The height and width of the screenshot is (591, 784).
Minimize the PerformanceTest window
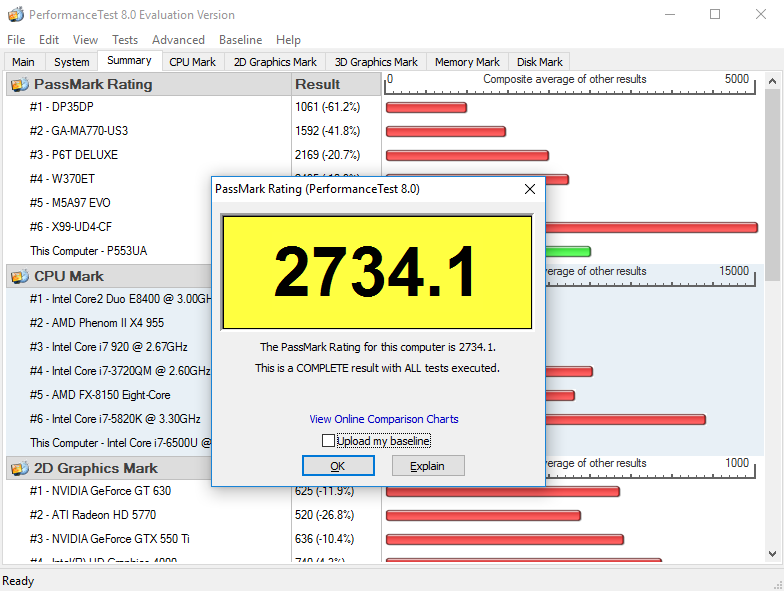[670, 14]
